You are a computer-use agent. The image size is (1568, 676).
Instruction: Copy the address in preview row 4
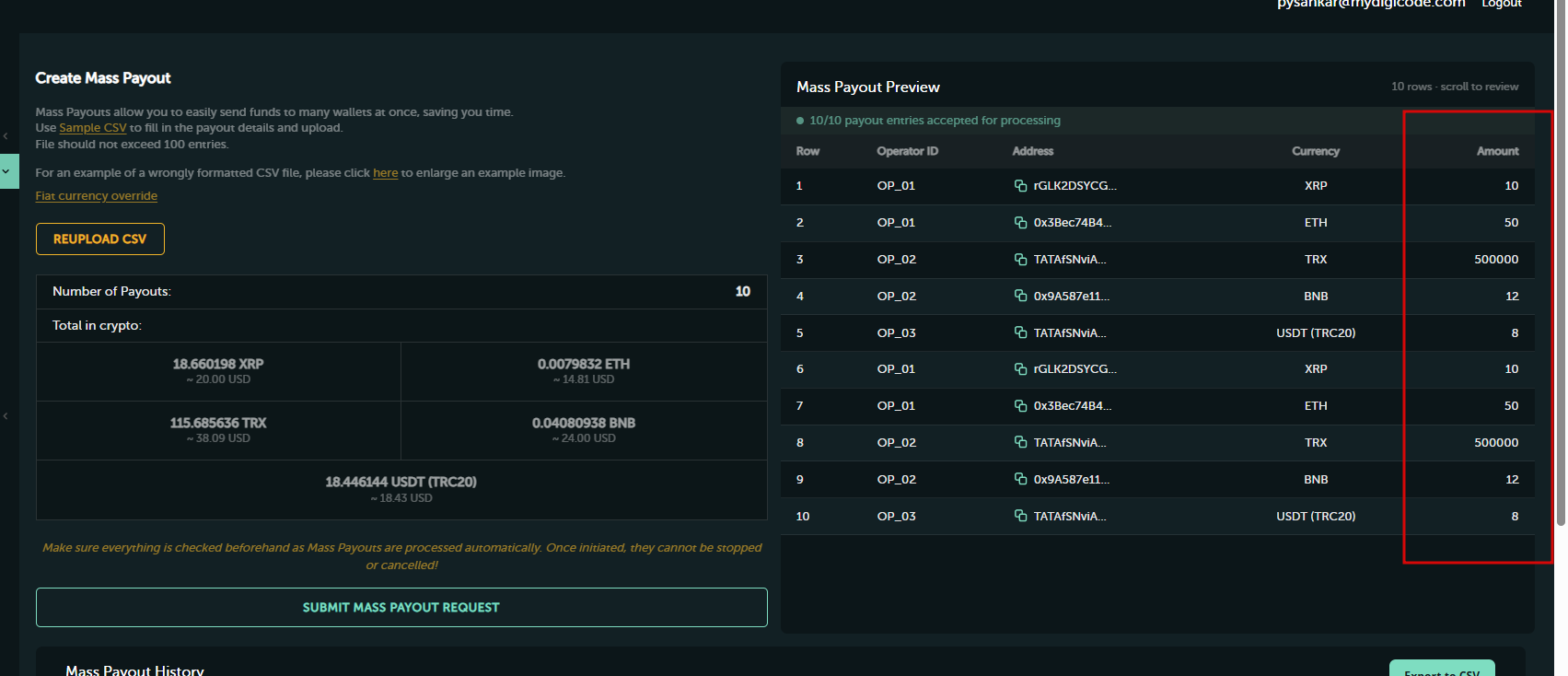(1020, 296)
